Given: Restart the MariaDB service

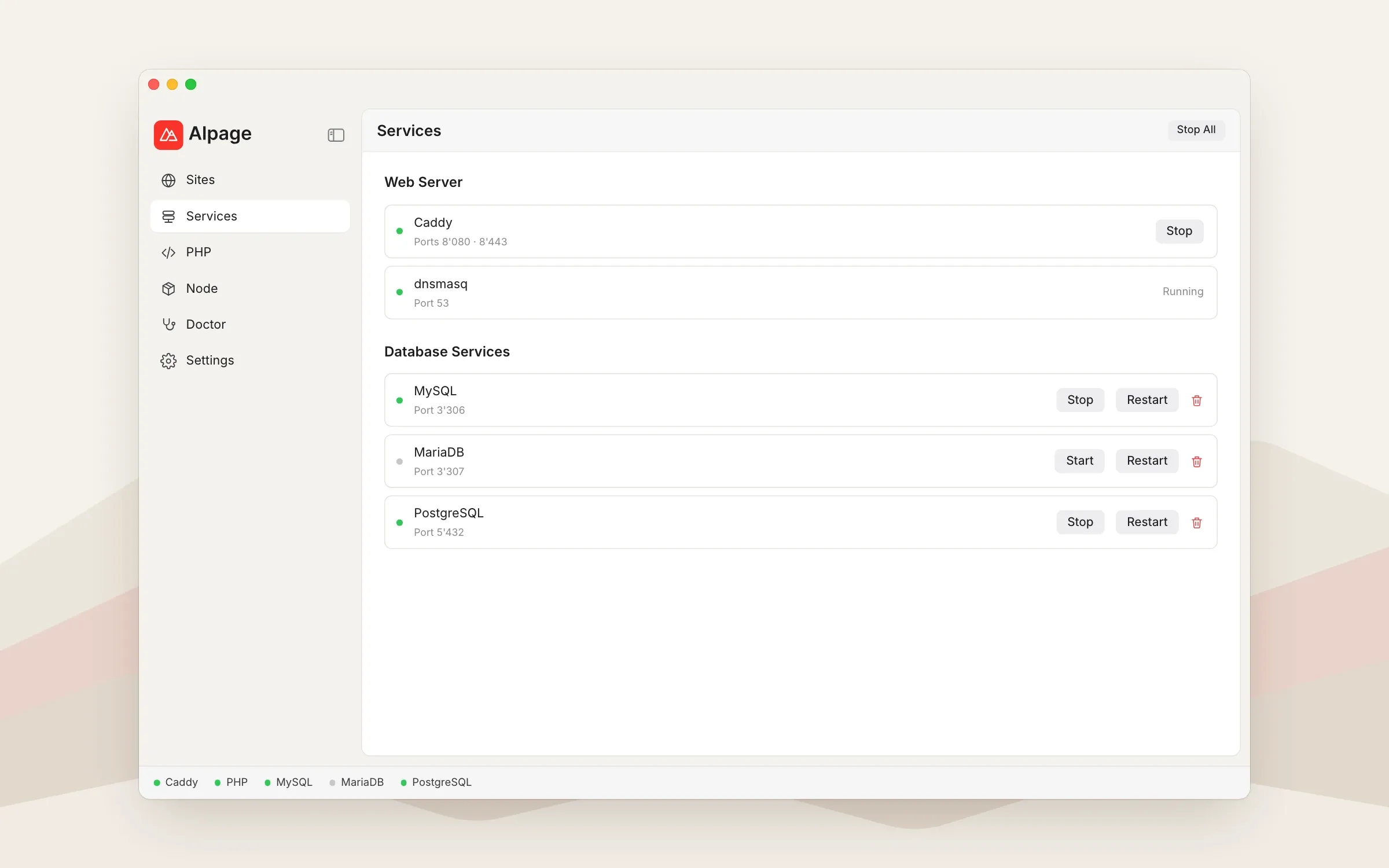Looking at the screenshot, I should [1147, 461].
